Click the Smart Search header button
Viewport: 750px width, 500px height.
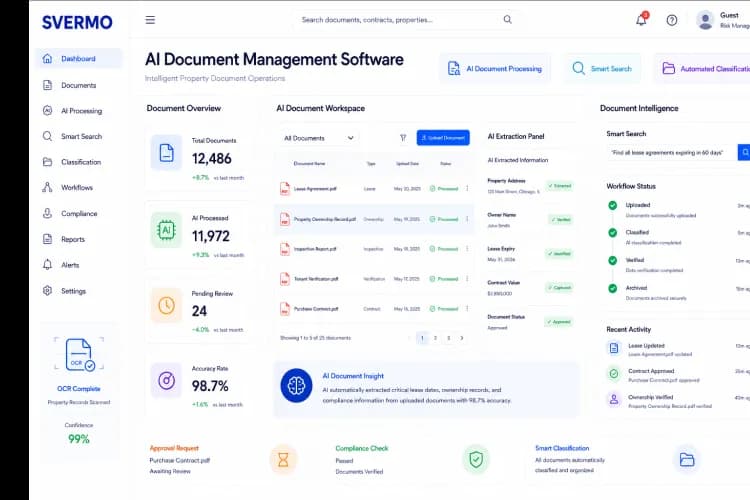tap(602, 69)
